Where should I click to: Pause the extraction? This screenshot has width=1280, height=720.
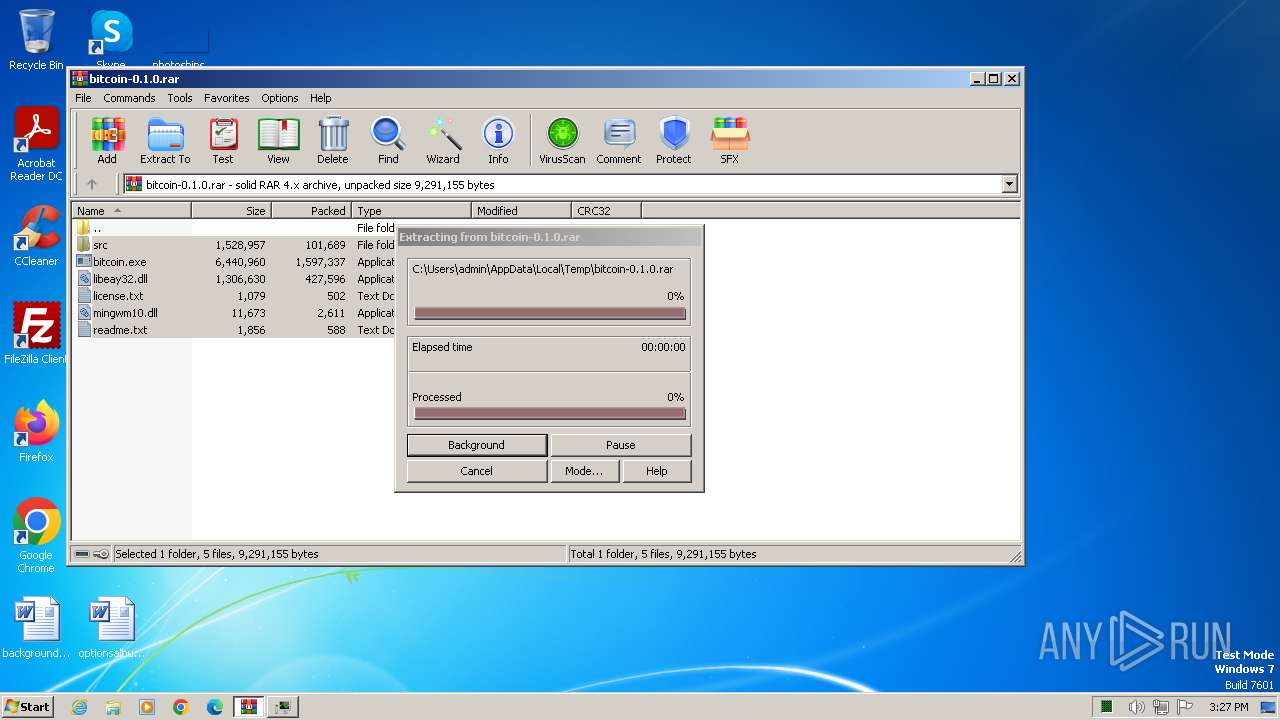pos(621,445)
